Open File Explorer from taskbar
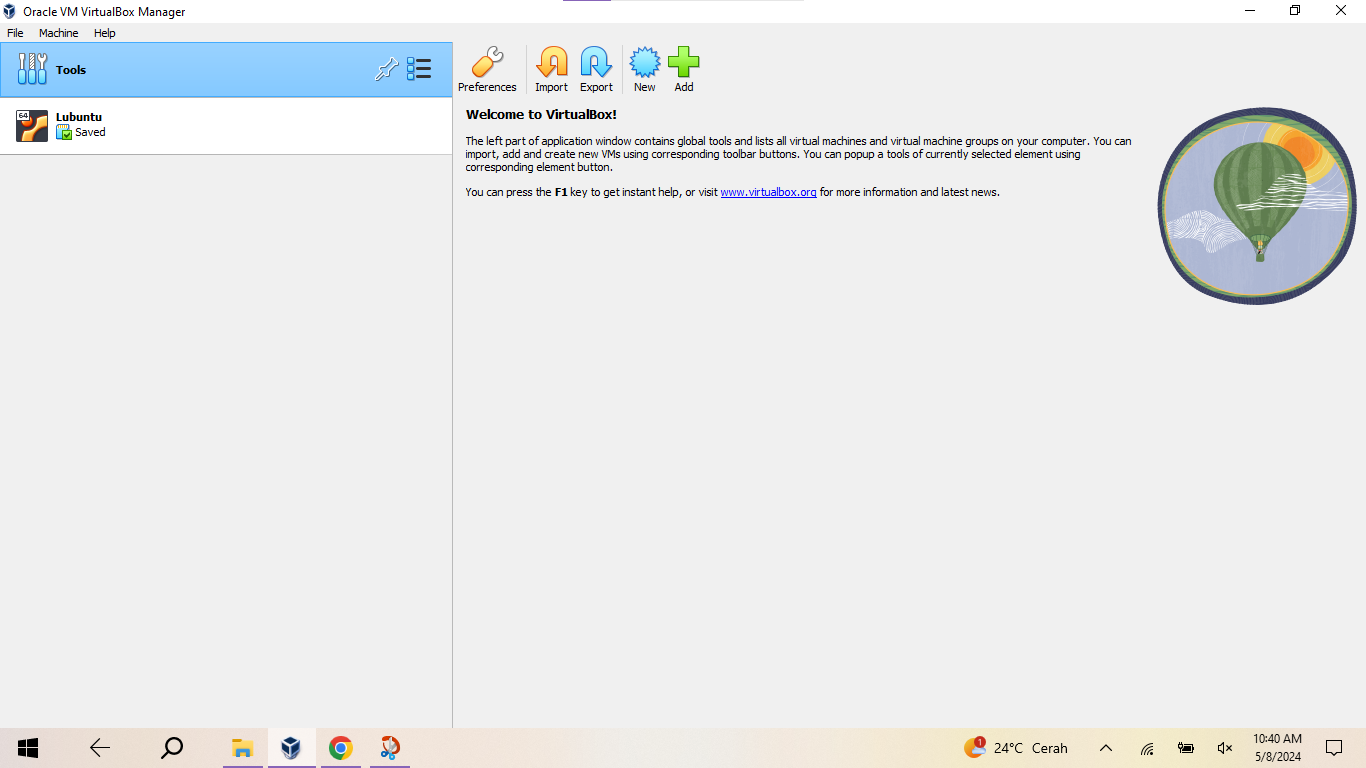This screenshot has width=1366, height=768. (x=243, y=748)
